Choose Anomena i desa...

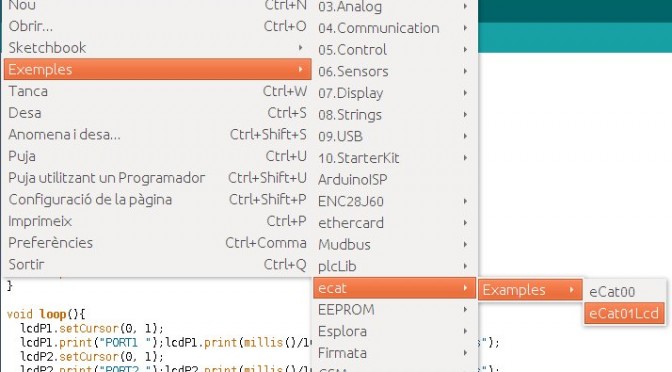tap(157, 135)
